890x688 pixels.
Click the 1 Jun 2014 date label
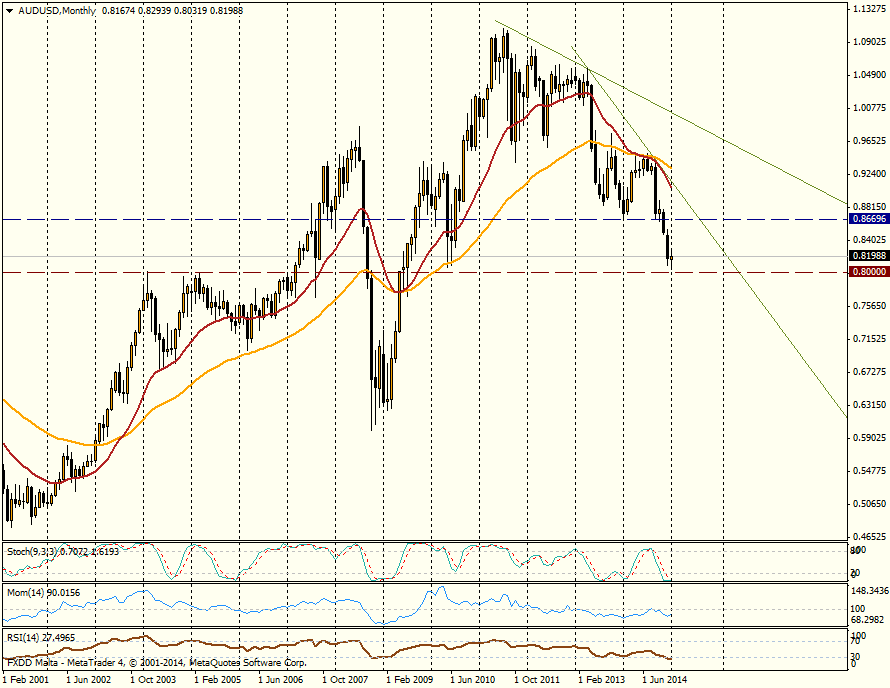pyautogui.click(x=666, y=679)
